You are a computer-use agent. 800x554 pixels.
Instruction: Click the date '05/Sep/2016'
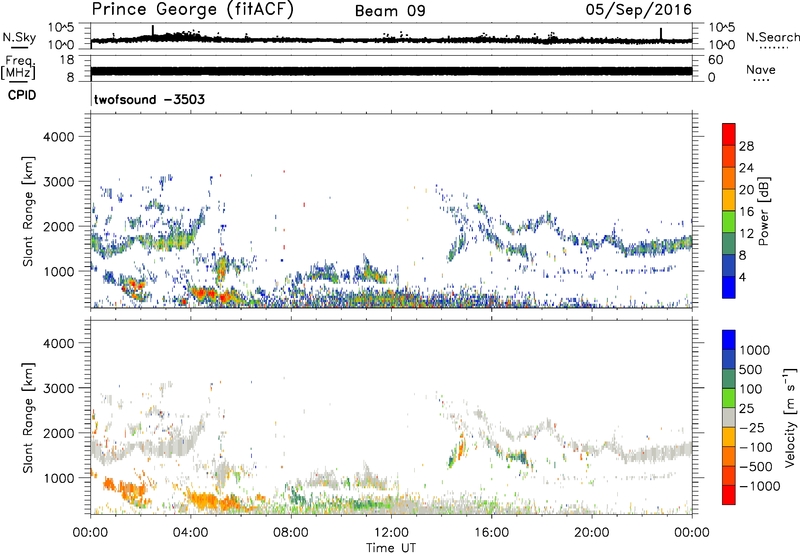(x=639, y=10)
